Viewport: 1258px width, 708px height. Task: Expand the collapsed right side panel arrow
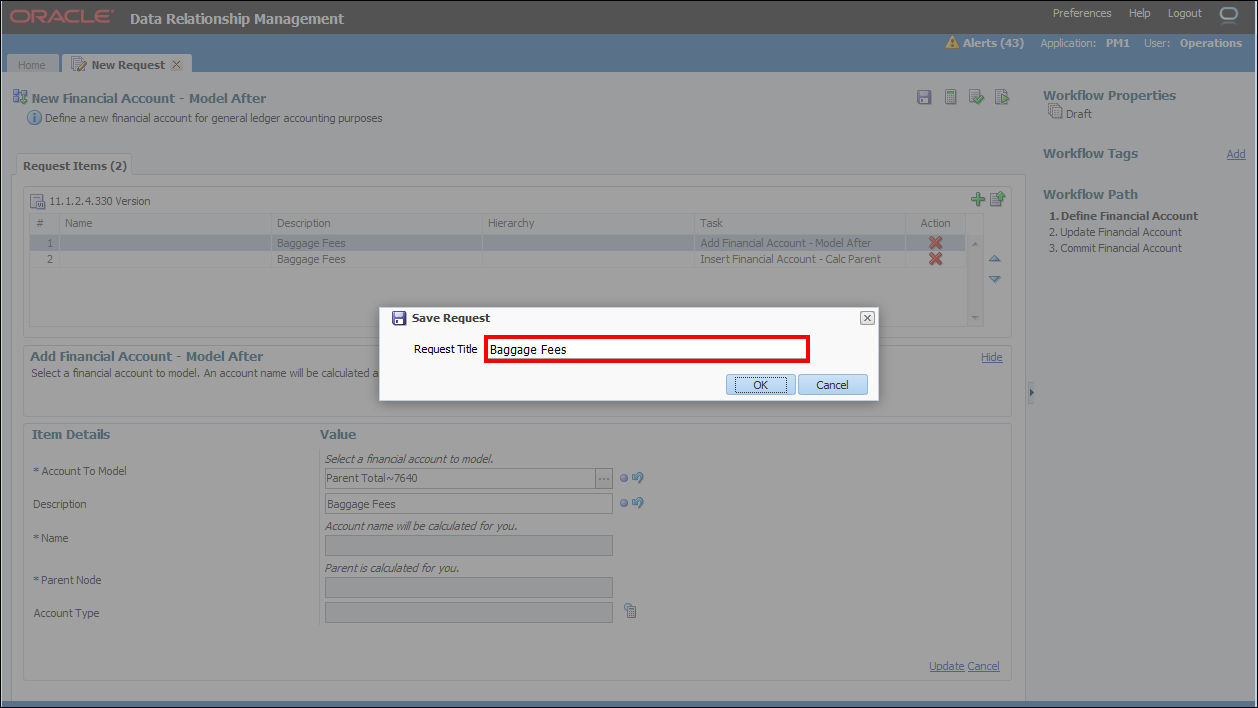[1031, 393]
